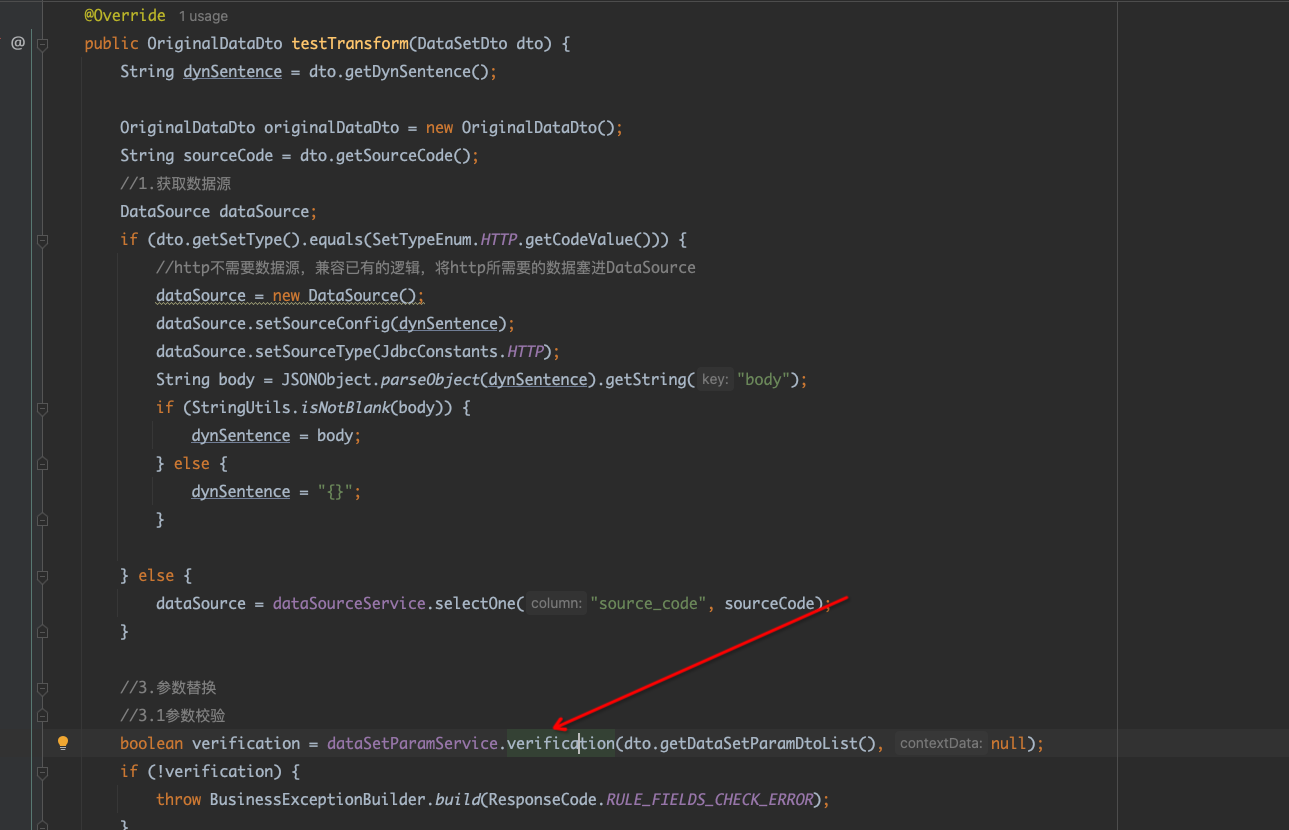Click the "{}" string literal
This screenshot has width=1289, height=830.
click(x=336, y=491)
